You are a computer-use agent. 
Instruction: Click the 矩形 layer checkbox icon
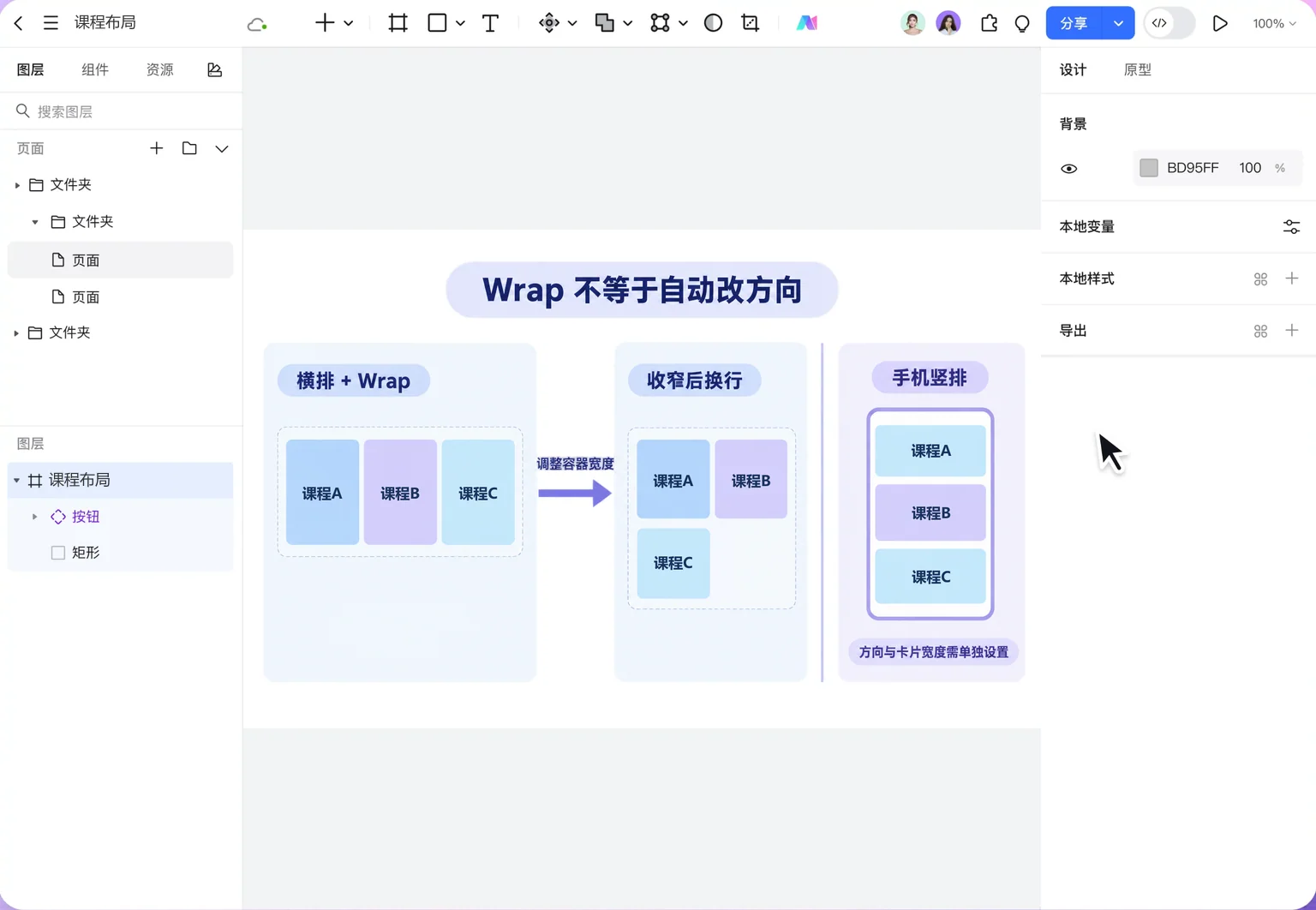[58, 553]
